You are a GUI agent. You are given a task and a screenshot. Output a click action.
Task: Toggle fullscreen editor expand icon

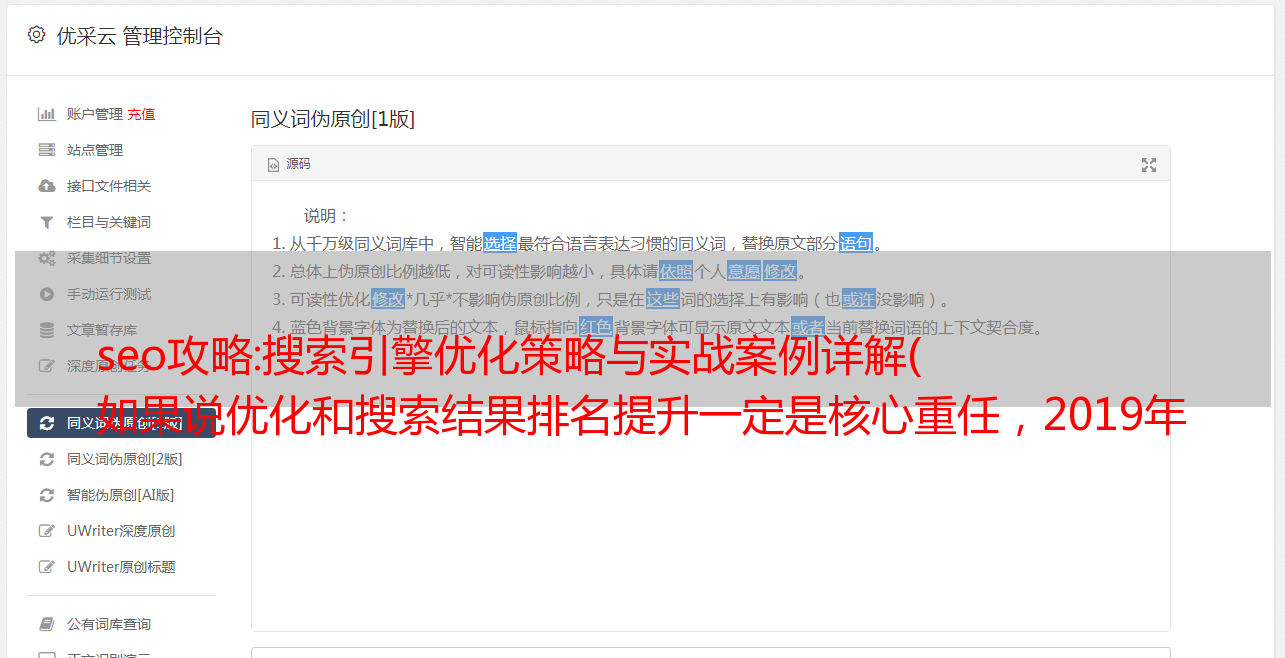click(1149, 165)
